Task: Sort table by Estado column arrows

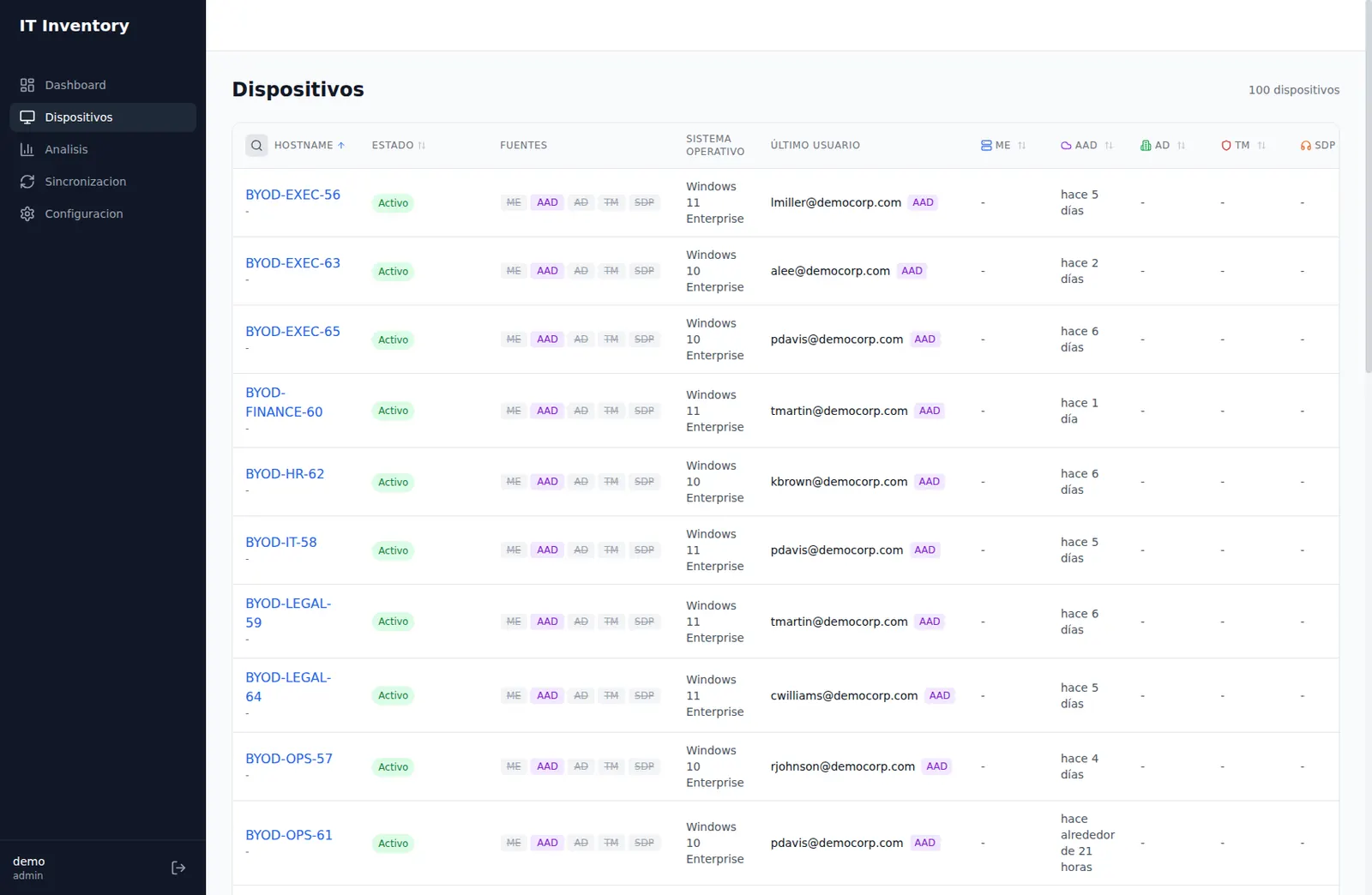Action: pyautogui.click(x=422, y=146)
